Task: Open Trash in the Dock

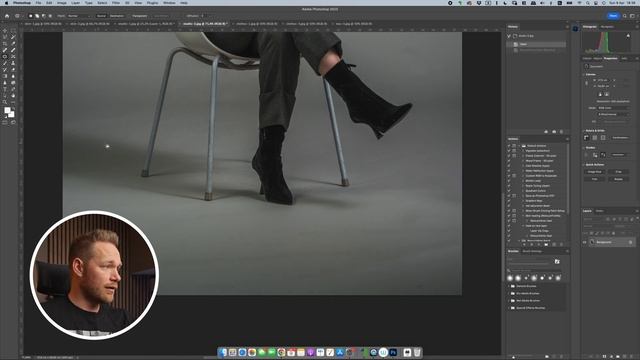Action: coord(417,352)
